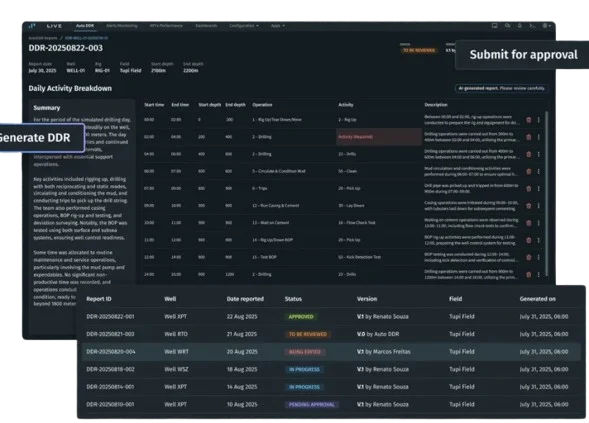Expand the Apps menu

pyautogui.click(x=278, y=26)
